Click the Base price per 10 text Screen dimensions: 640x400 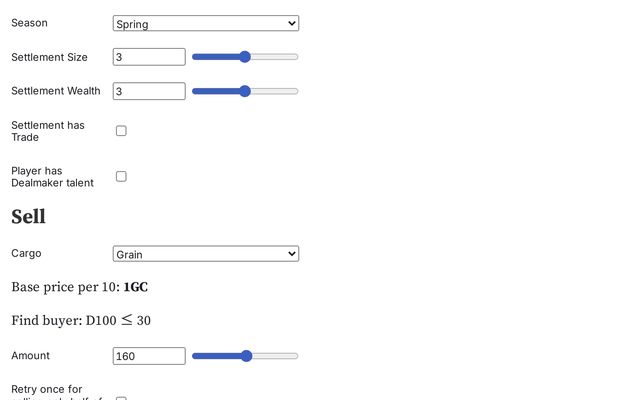pos(79,287)
